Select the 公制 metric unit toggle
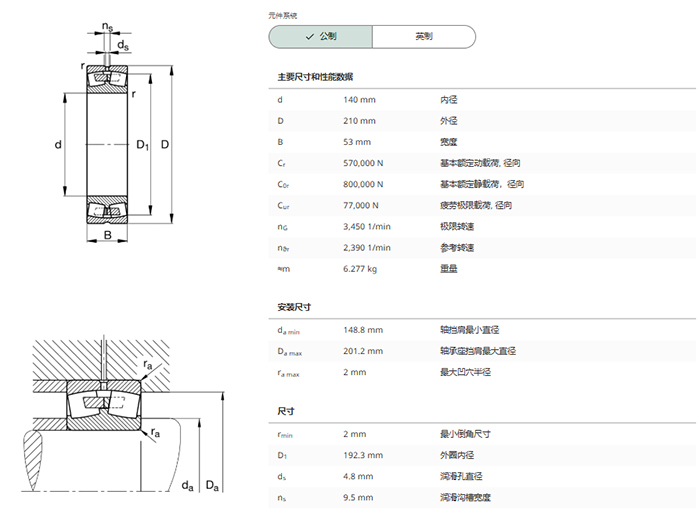Image resolution: width=700 pixels, height=520 pixels. [x=321, y=37]
